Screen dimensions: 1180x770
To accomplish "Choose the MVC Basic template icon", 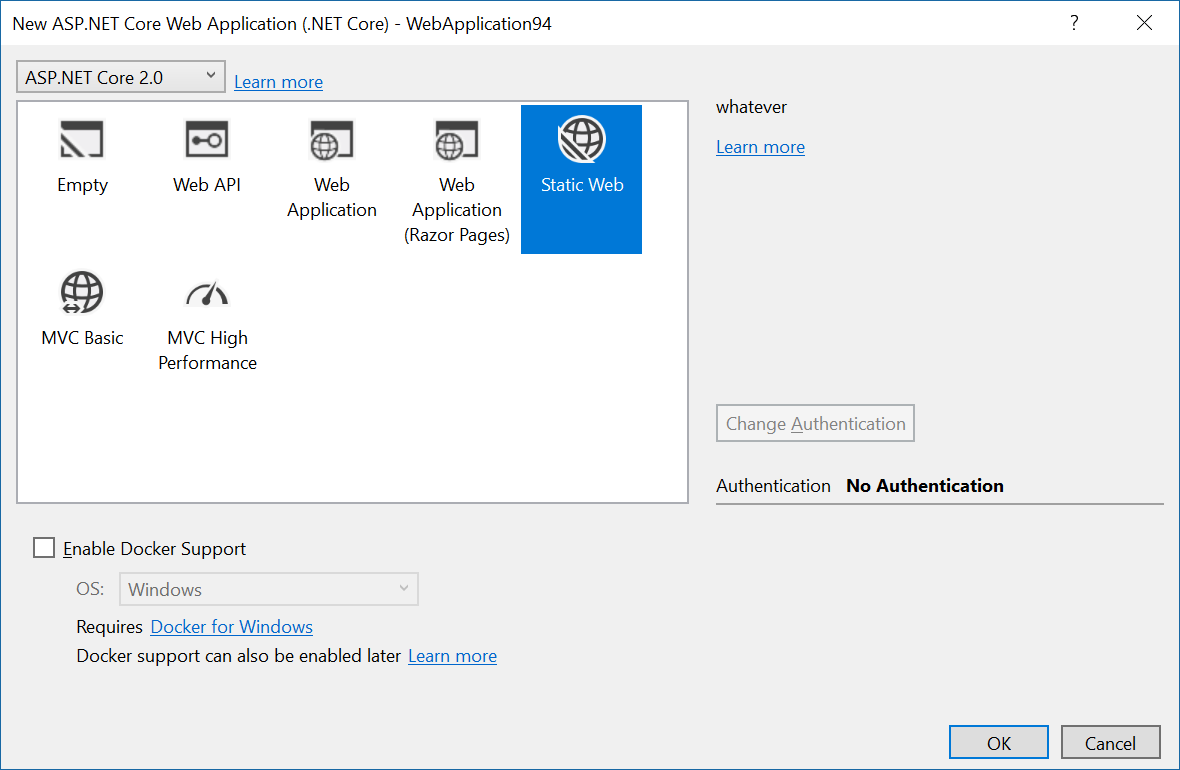I will tap(81, 292).
